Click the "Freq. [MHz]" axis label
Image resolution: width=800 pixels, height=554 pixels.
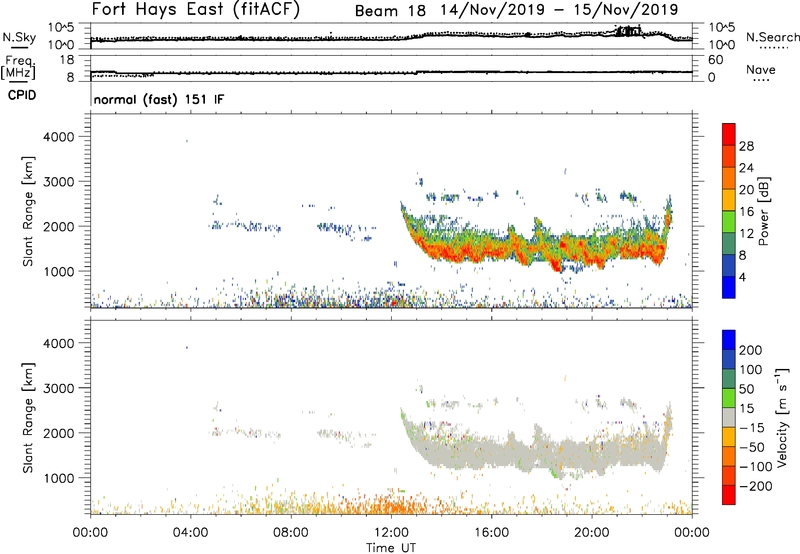pos(19,67)
